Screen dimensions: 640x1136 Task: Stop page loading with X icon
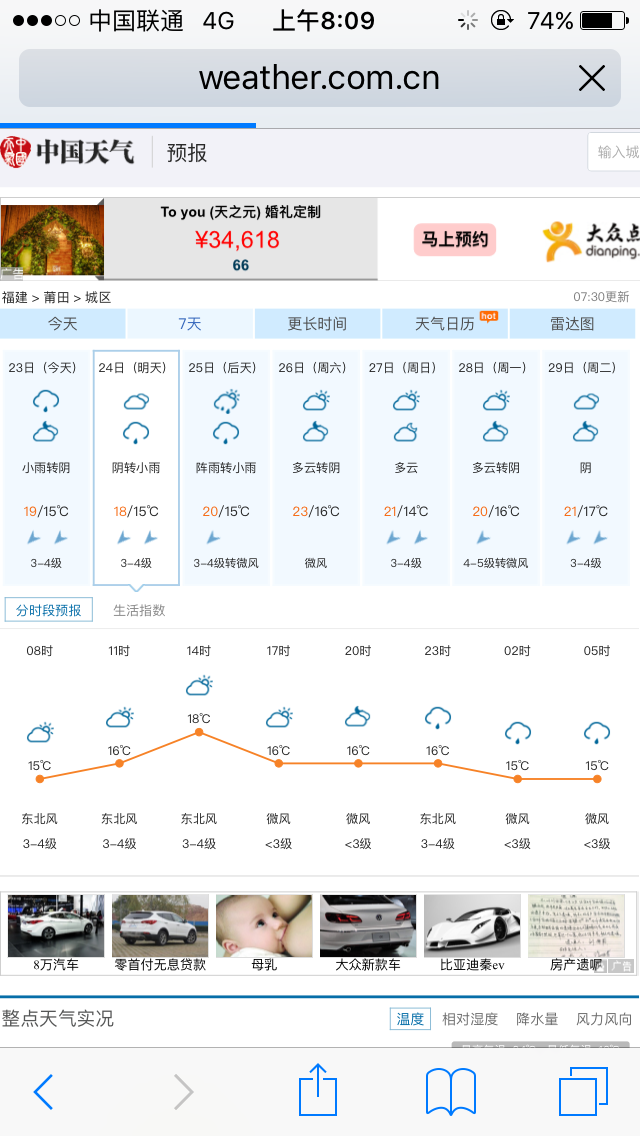point(592,78)
